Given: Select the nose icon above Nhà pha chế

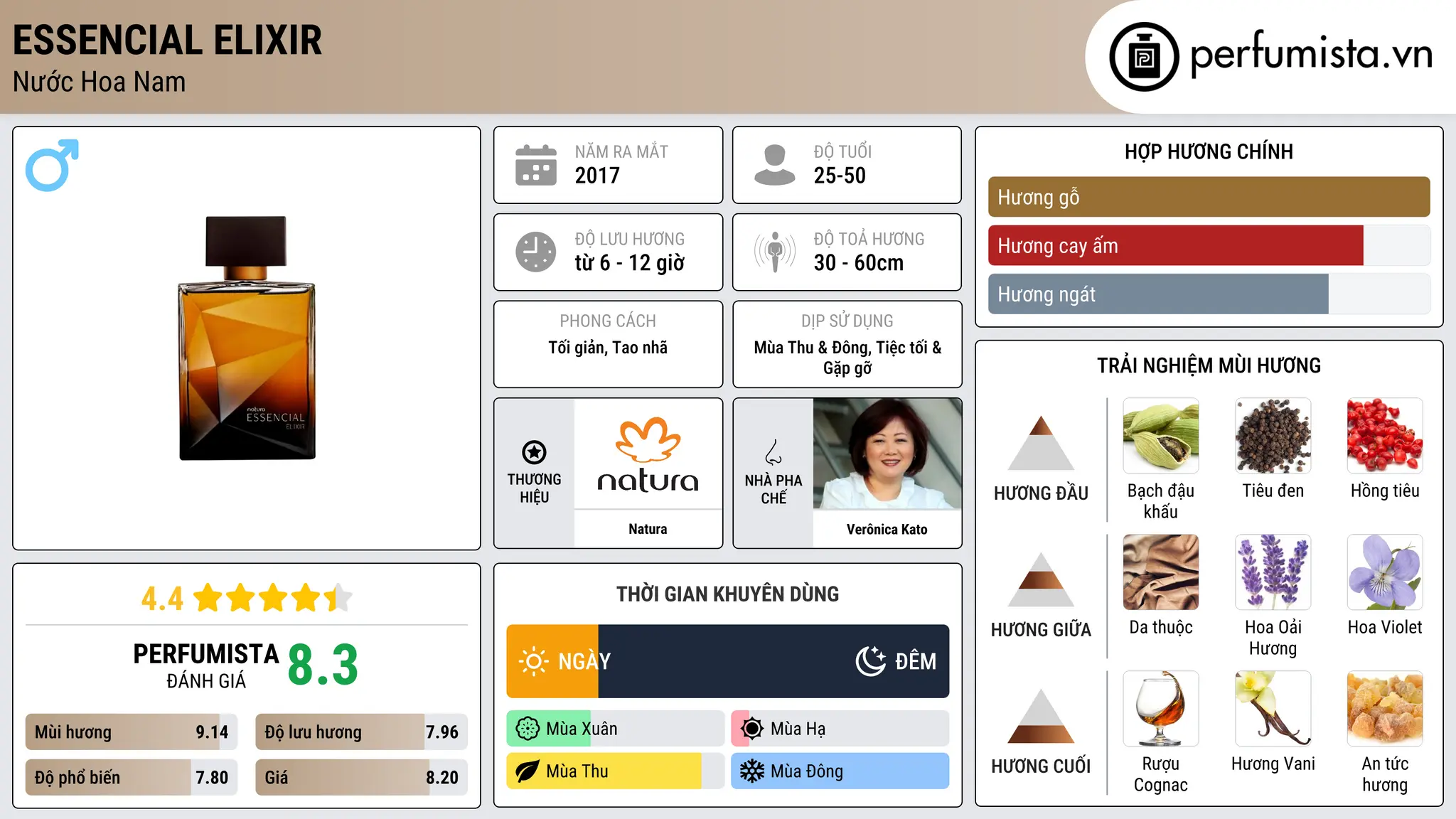Looking at the screenshot, I should pos(773,452).
